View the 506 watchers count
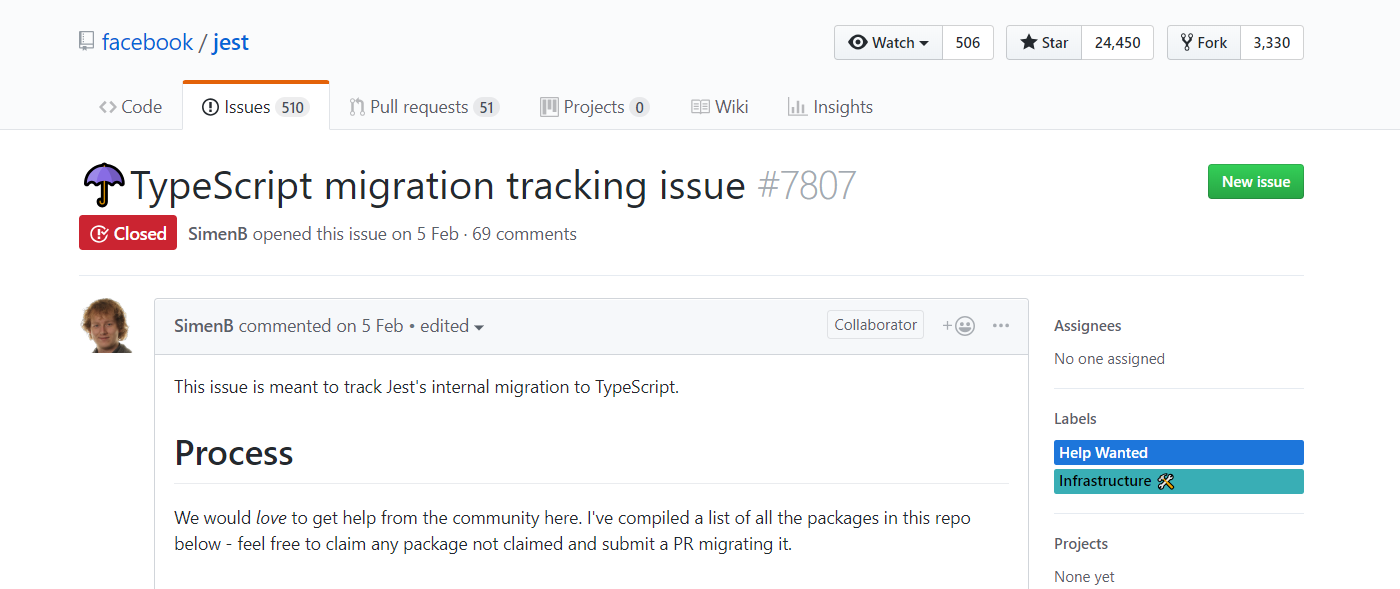 [x=968, y=43]
